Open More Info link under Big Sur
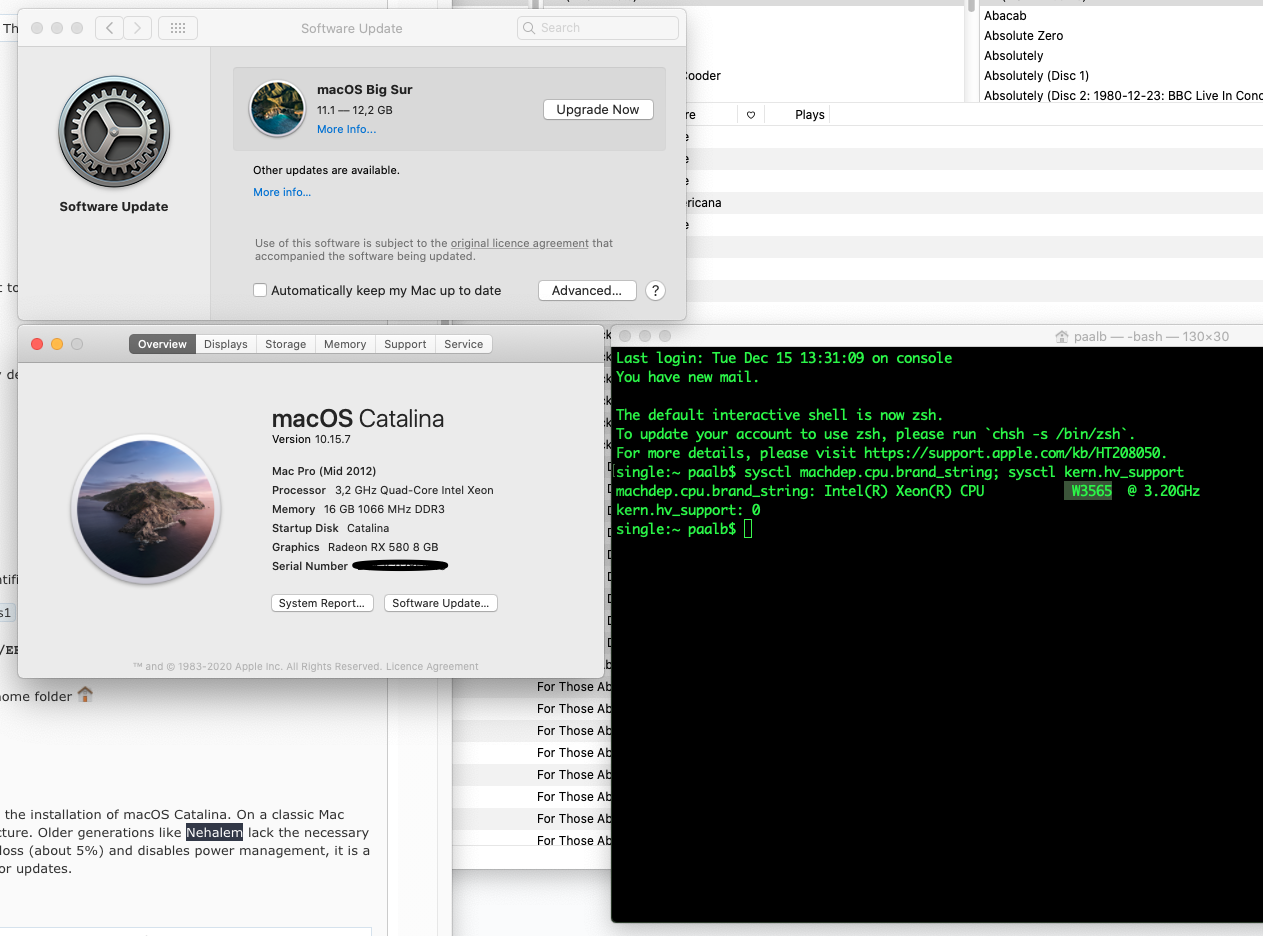 346,130
